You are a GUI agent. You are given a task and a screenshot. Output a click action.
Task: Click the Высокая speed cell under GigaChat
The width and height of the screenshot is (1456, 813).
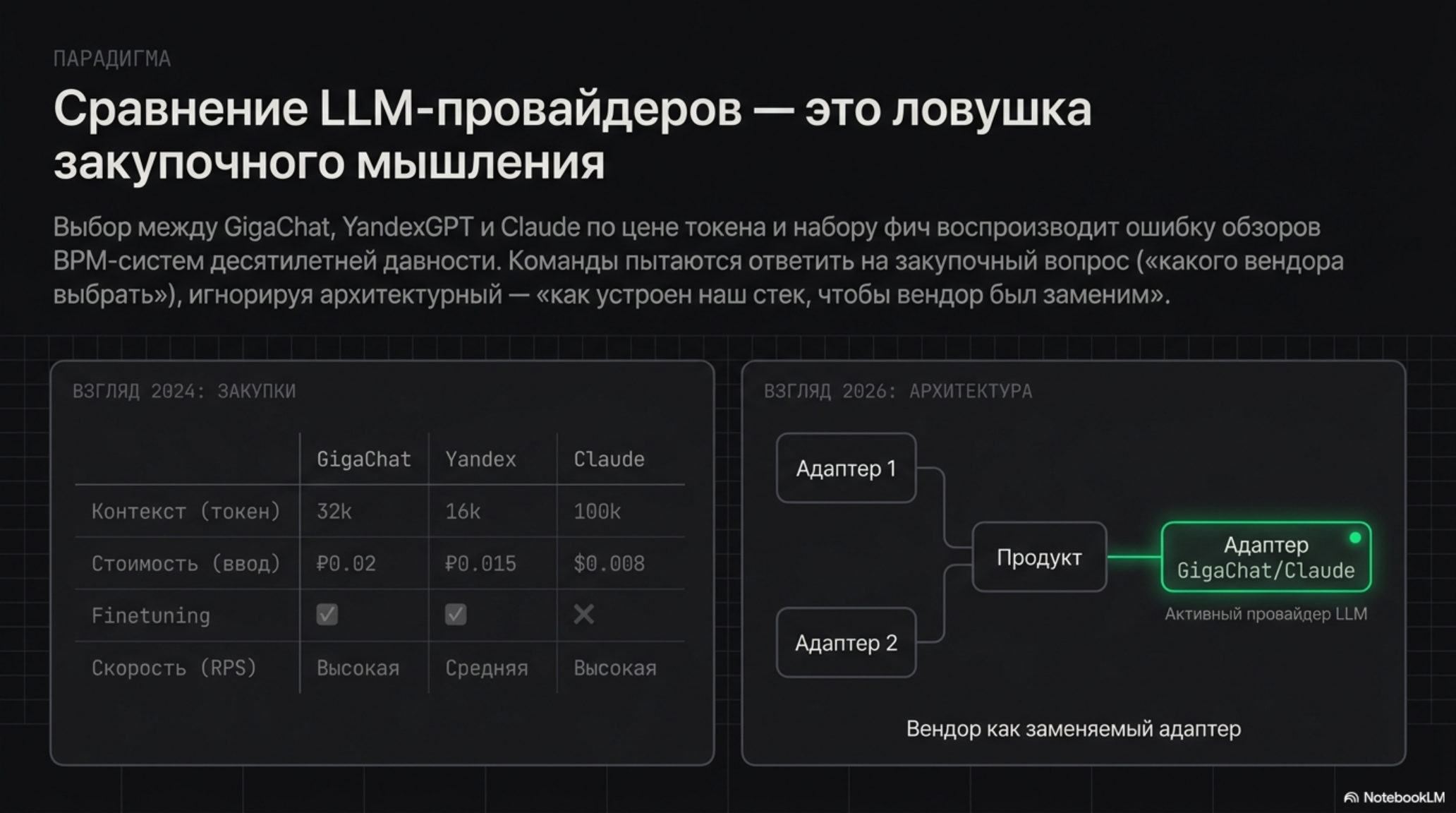[358, 668]
